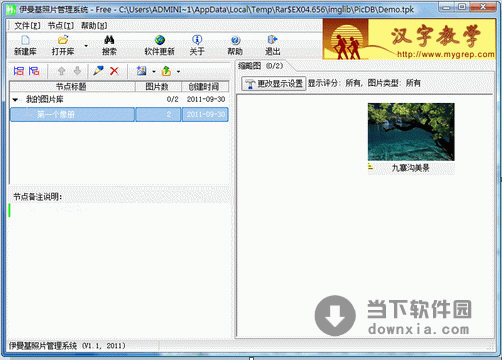Image resolution: width=502 pixels, height=360 pixels.
Task: Click the 新建库 new library icon
Action: coord(25,40)
